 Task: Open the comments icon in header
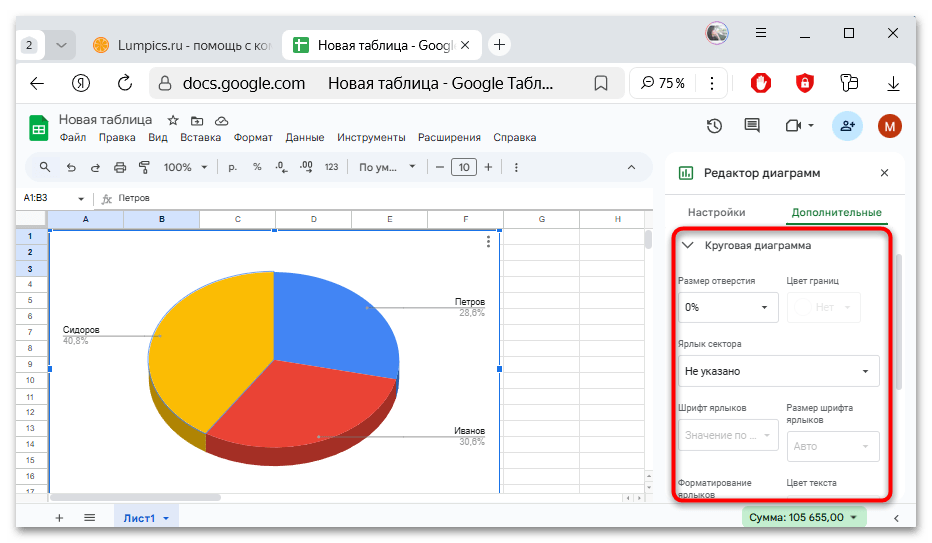click(x=752, y=125)
